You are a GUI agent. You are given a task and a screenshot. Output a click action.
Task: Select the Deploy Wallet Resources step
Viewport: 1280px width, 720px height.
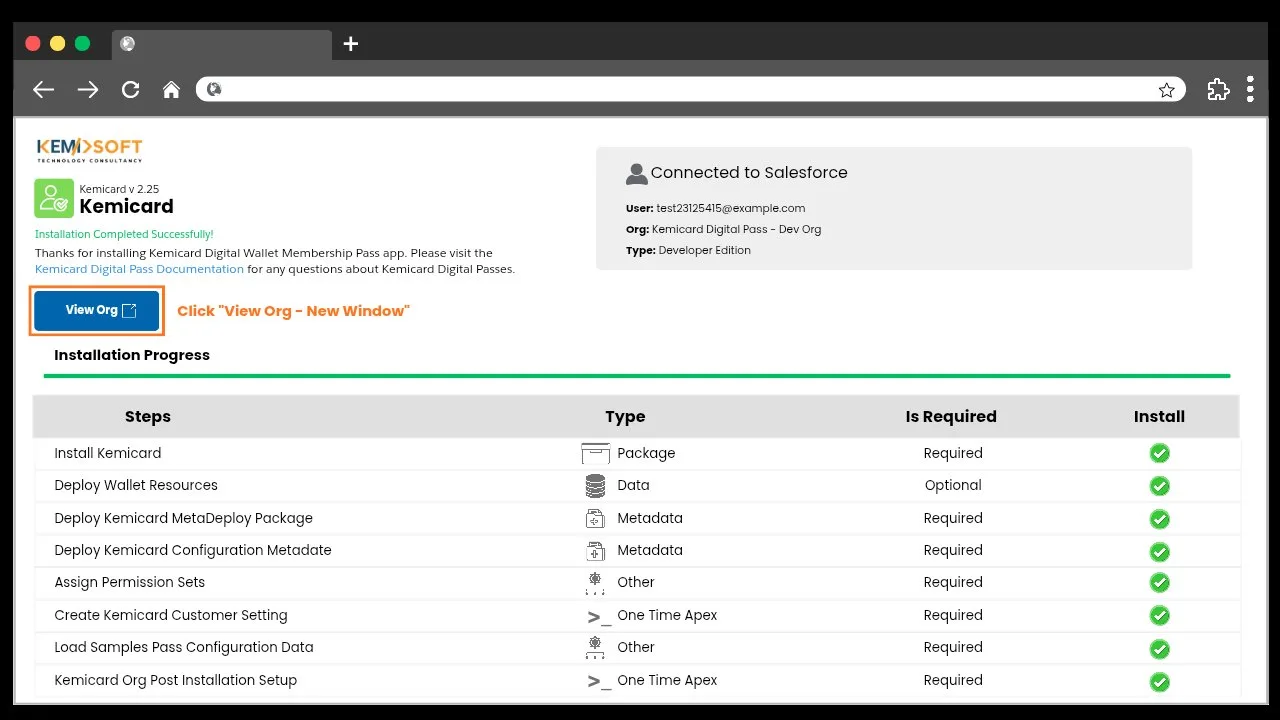click(x=637, y=485)
